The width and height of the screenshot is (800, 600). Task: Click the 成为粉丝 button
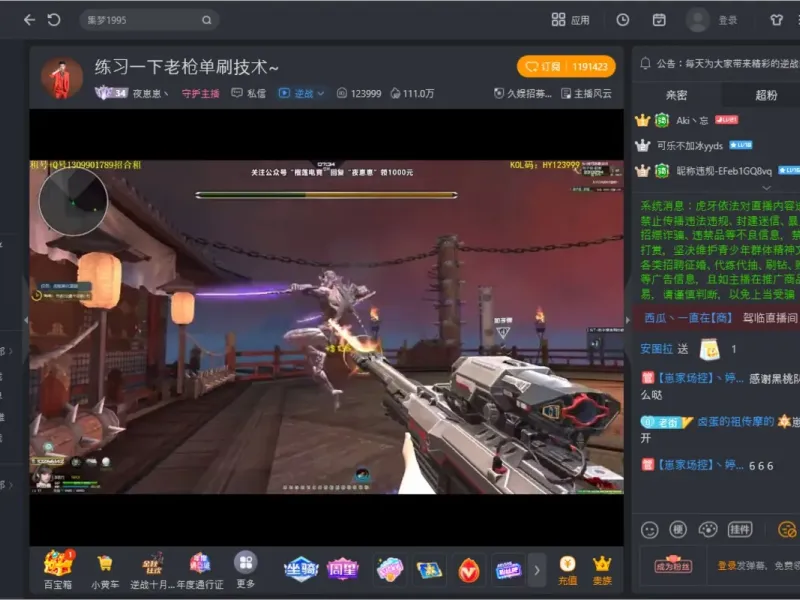[673, 565]
